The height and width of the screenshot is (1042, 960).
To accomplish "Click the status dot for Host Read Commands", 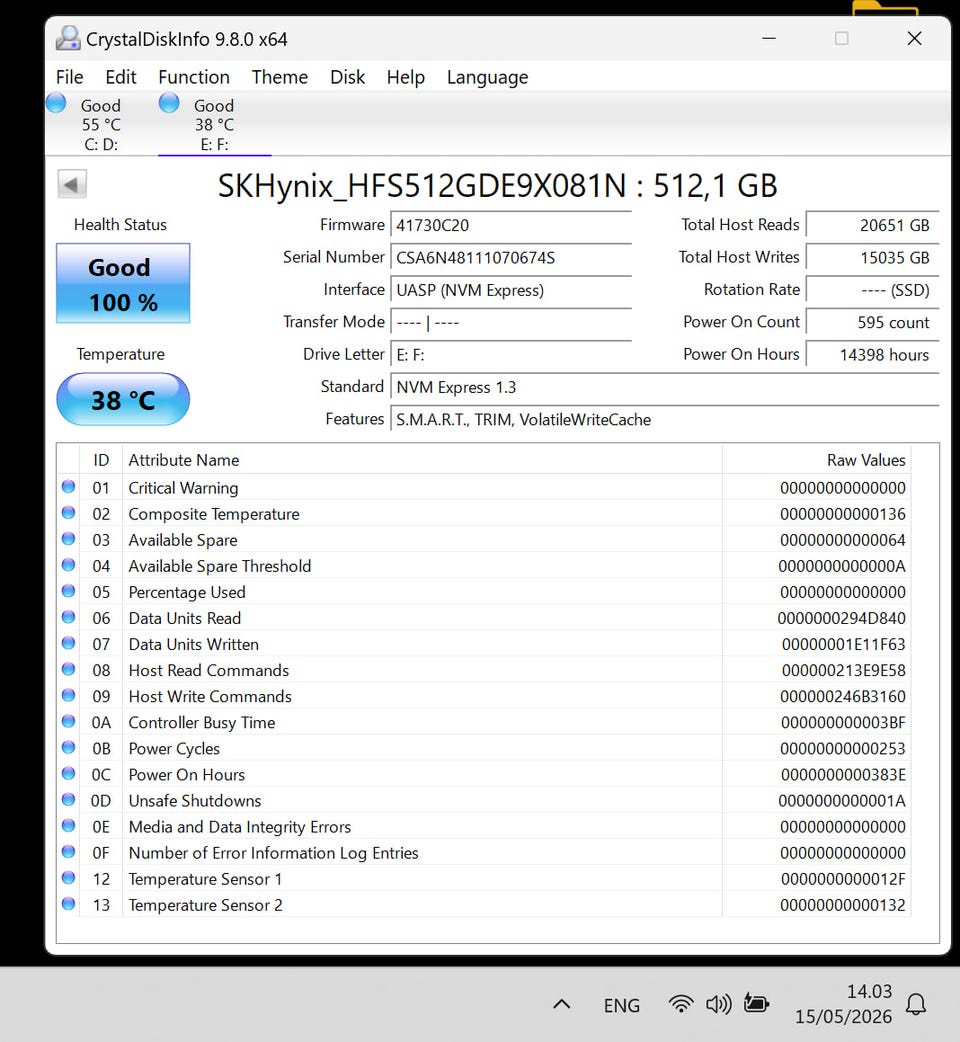I will tap(68, 669).
